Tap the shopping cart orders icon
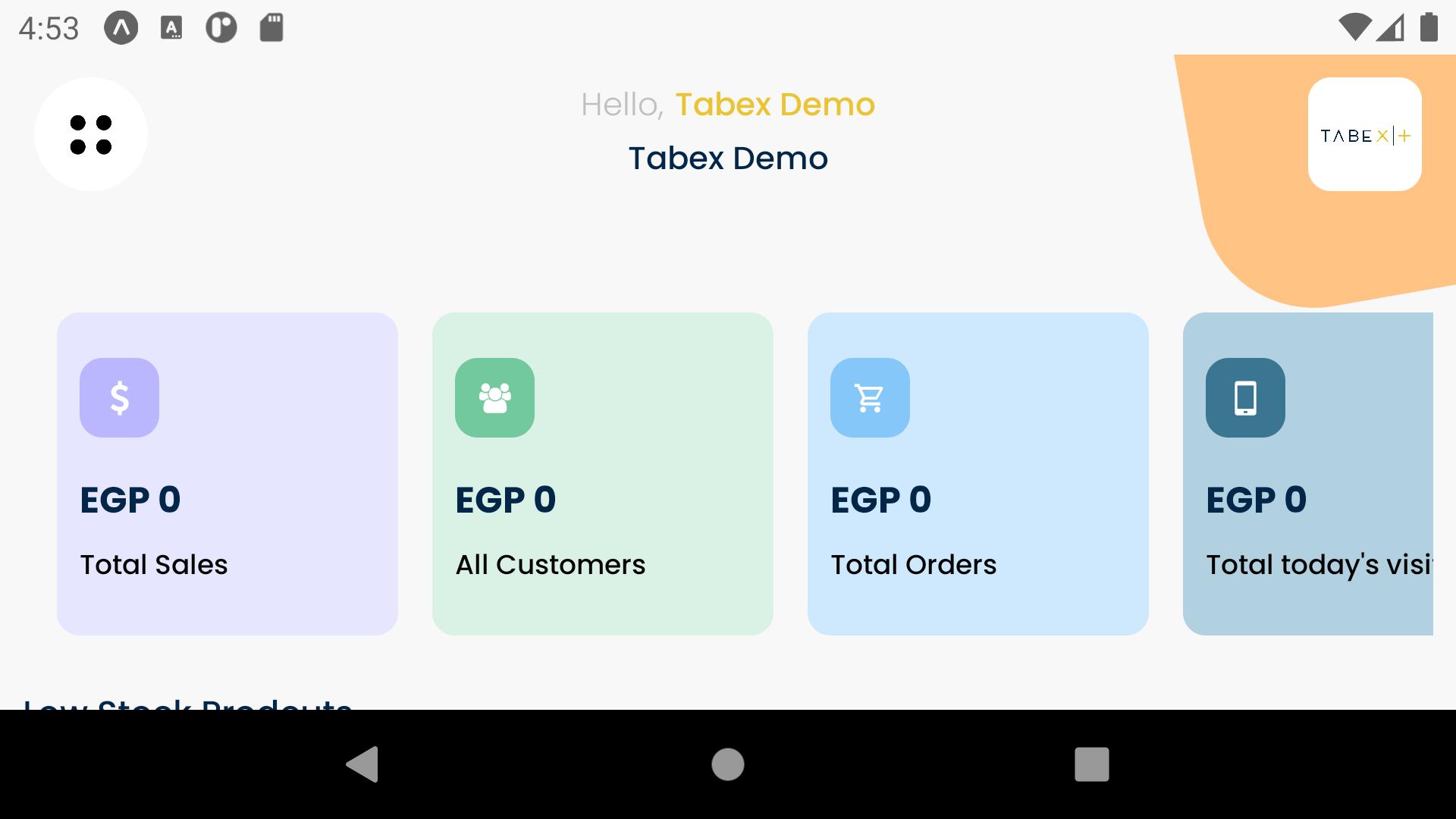This screenshot has height=819, width=1456. tap(870, 397)
